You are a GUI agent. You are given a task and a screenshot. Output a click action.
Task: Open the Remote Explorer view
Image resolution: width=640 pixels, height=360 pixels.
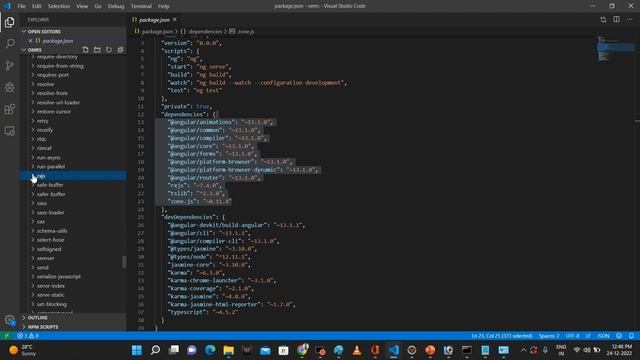9,131
